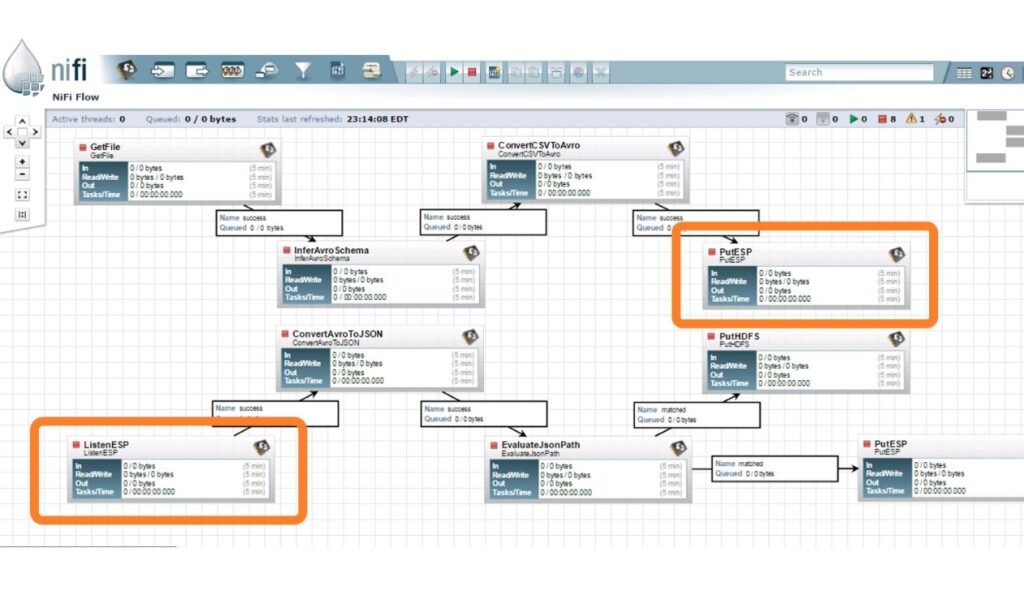Click the Change Color action icon
The height and width of the screenshot is (608, 1024).
point(579,72)
